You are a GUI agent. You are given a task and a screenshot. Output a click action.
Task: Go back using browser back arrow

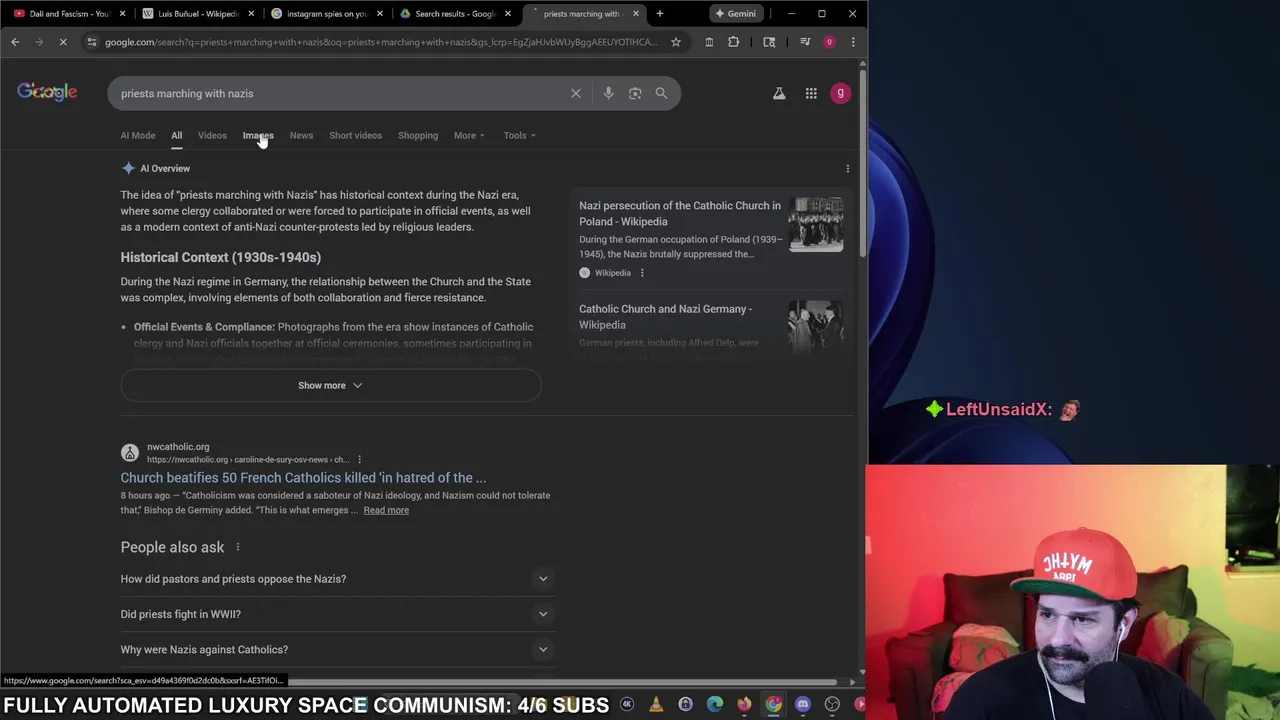click(15, 42)
